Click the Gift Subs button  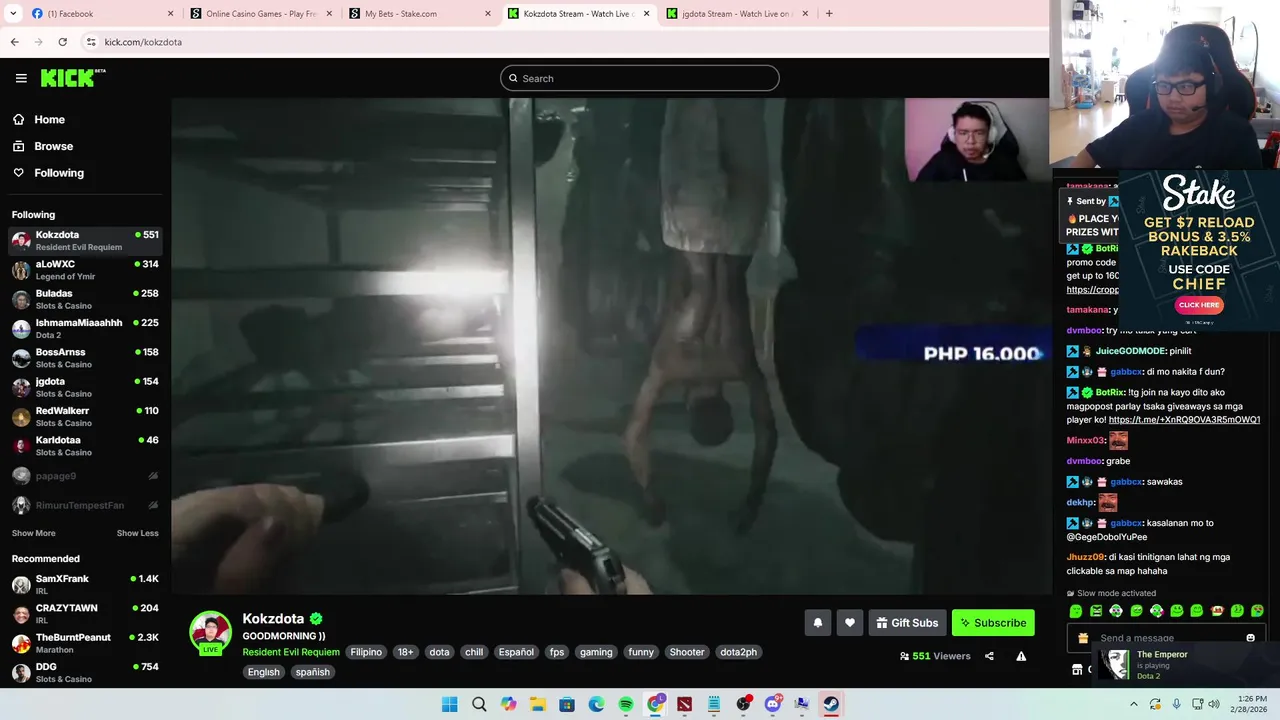coord(908,623)
